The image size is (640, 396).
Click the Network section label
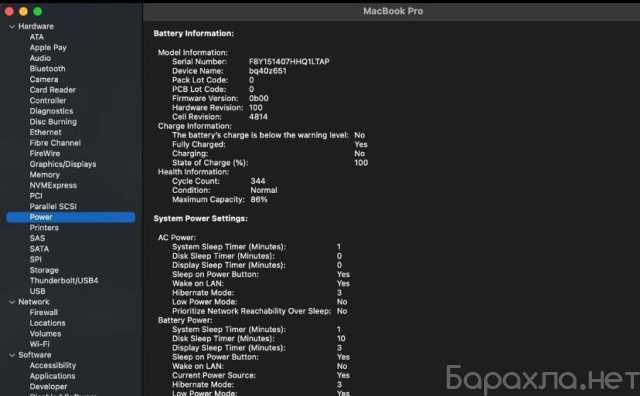pyautogui.click(x=34, y=302)
